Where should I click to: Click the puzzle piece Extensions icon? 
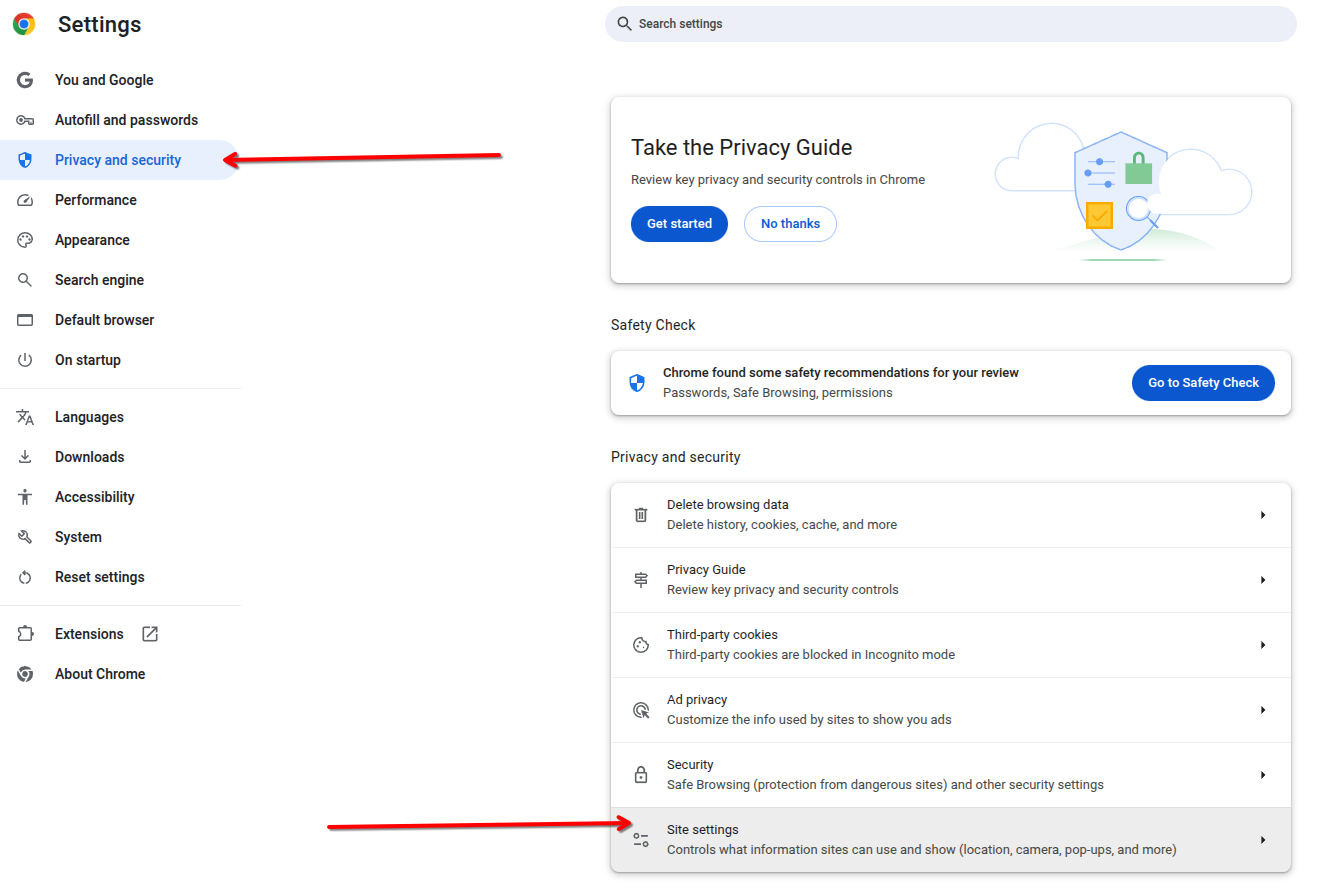[25, 634]
